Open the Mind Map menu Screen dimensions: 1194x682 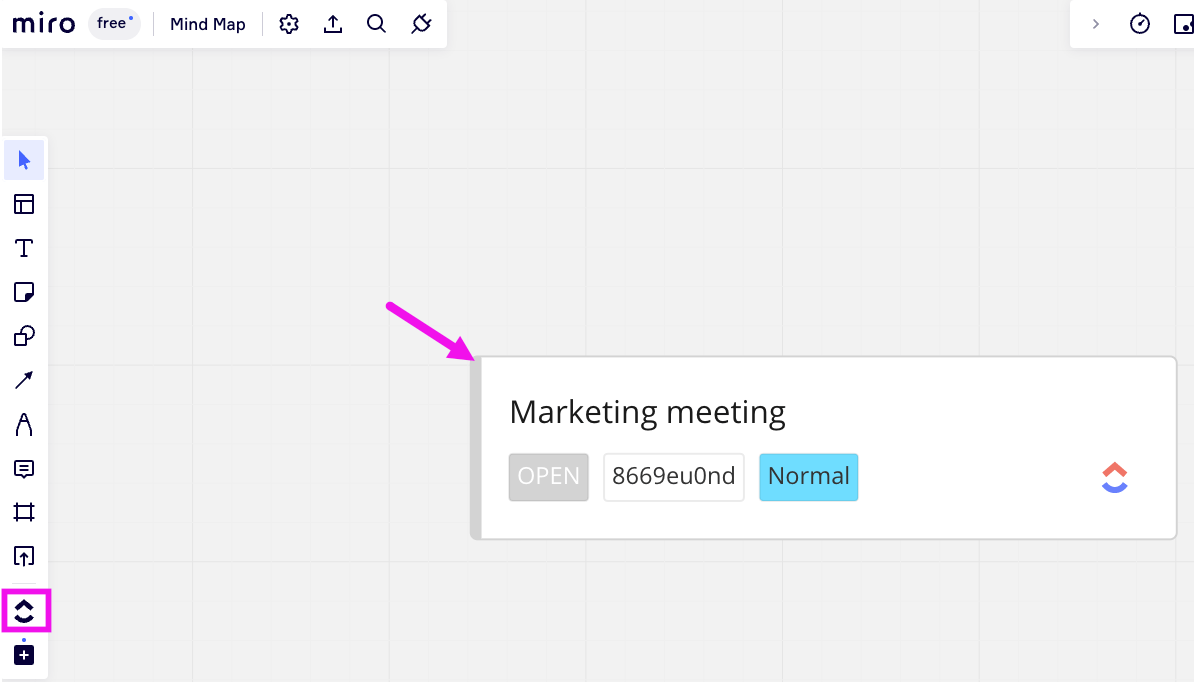[x=207, y=23]
